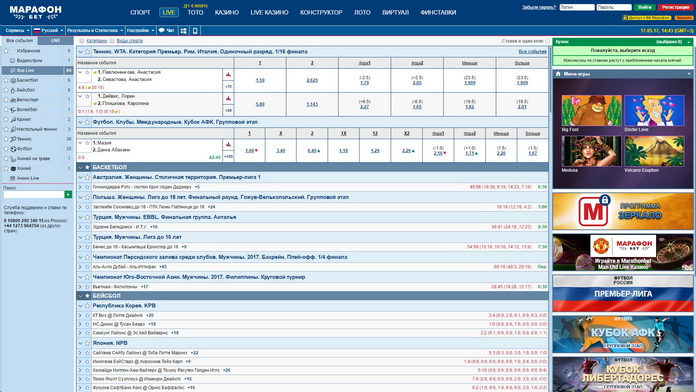Open Field hockey in the sidebar
Screen dimensions: 696x392
[37, 158]
